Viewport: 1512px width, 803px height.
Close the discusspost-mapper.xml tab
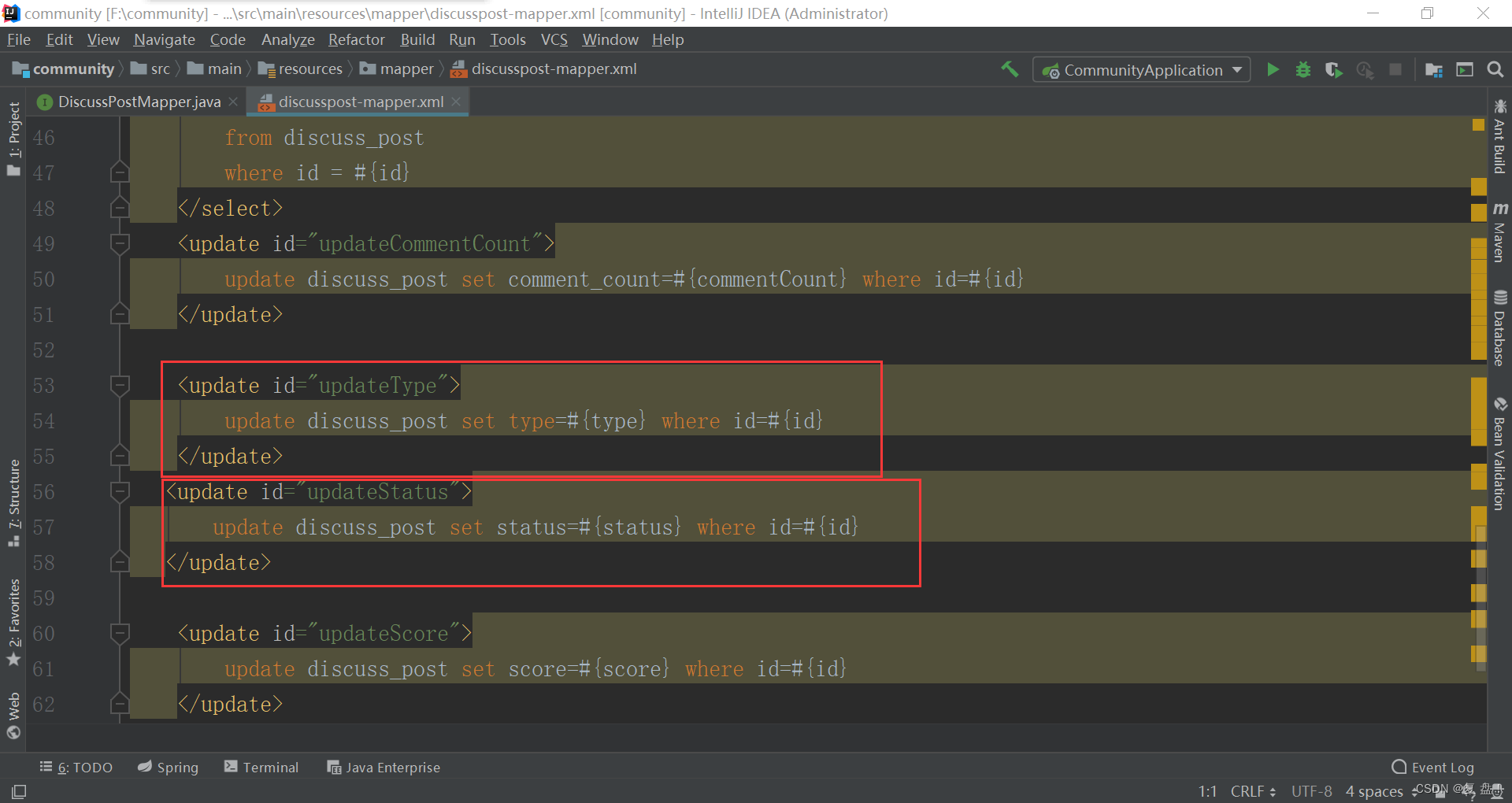456,102
